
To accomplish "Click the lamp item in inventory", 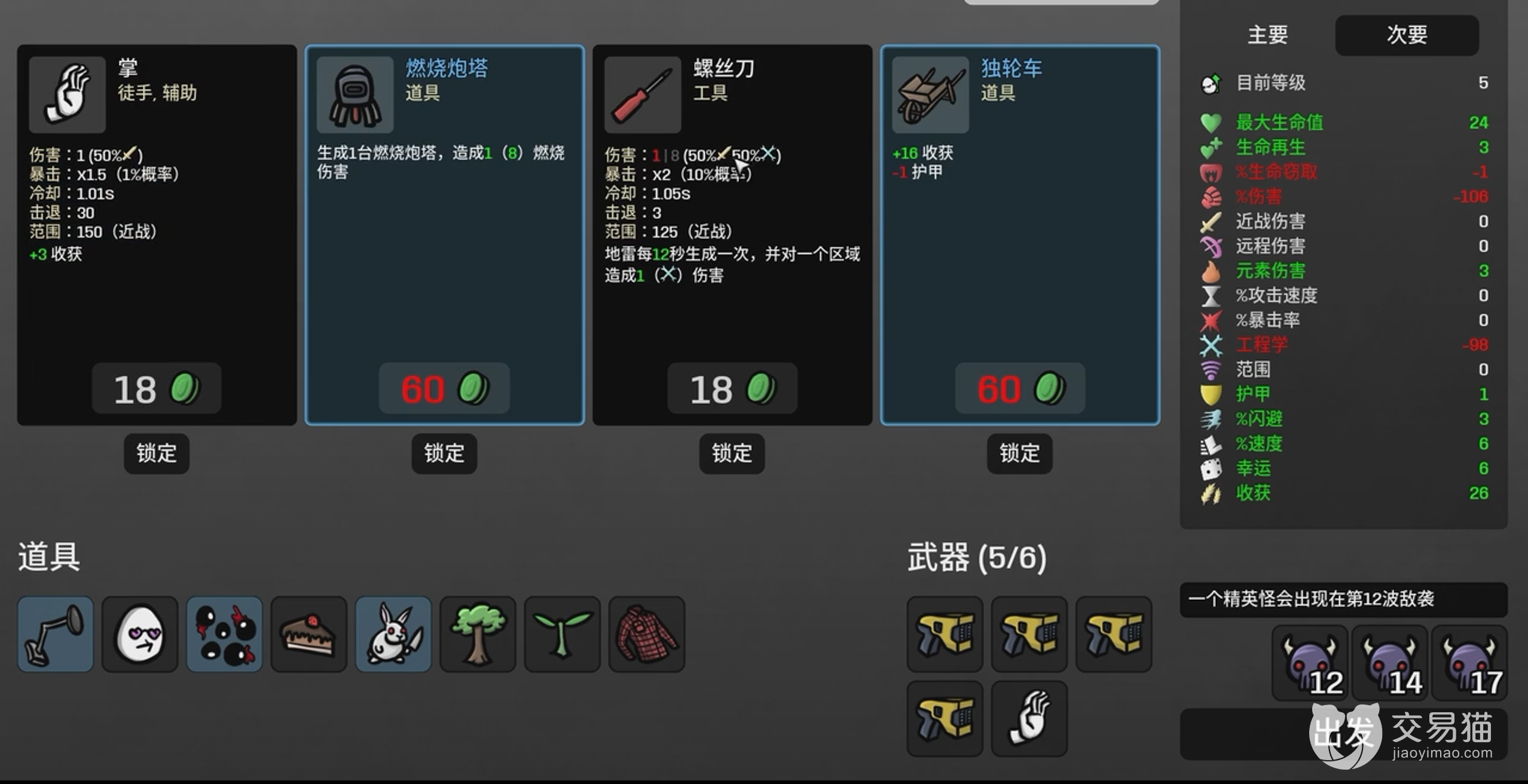I will [x=56, y=634].
